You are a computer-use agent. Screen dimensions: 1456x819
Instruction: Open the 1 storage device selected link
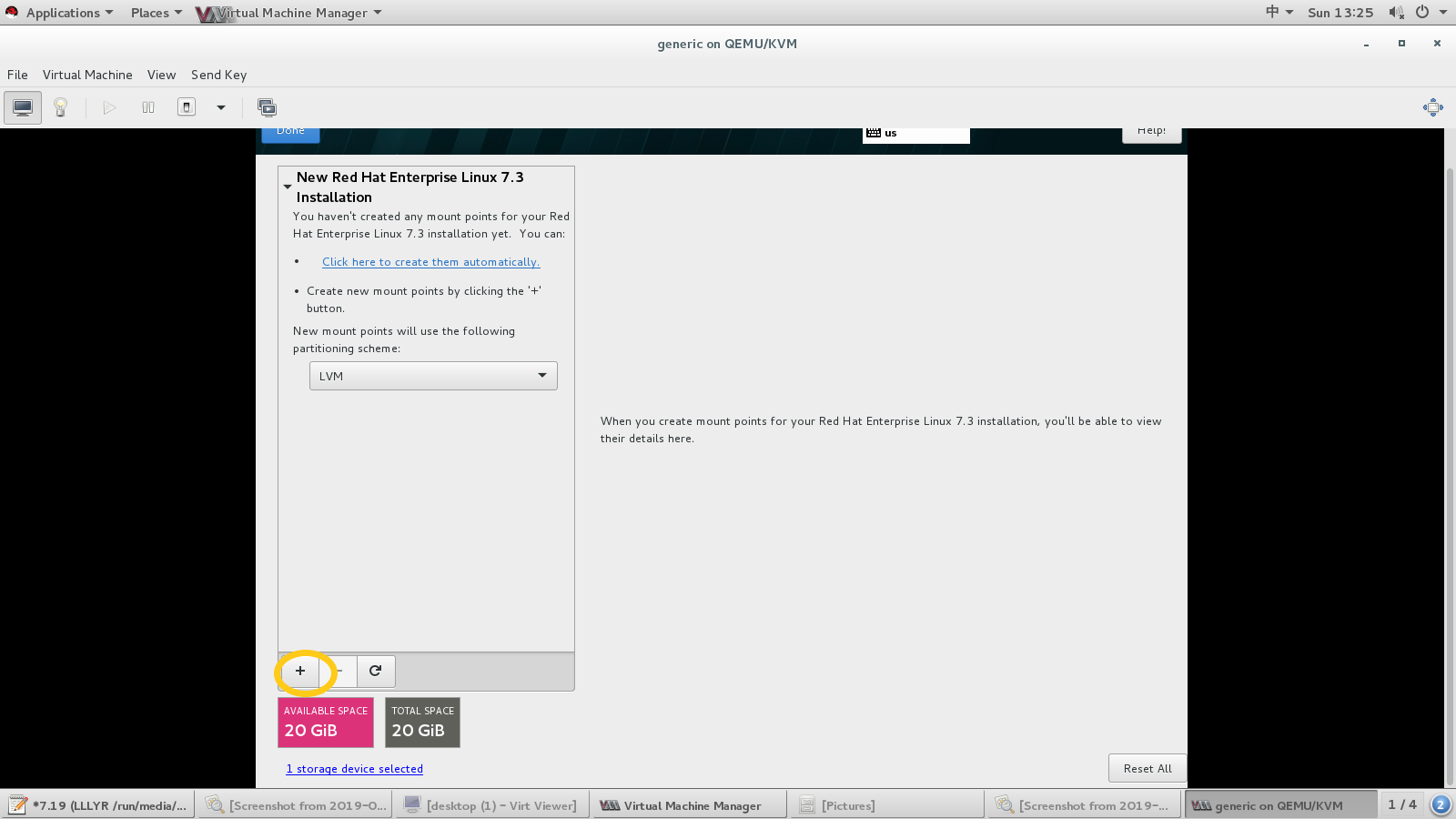355,769
